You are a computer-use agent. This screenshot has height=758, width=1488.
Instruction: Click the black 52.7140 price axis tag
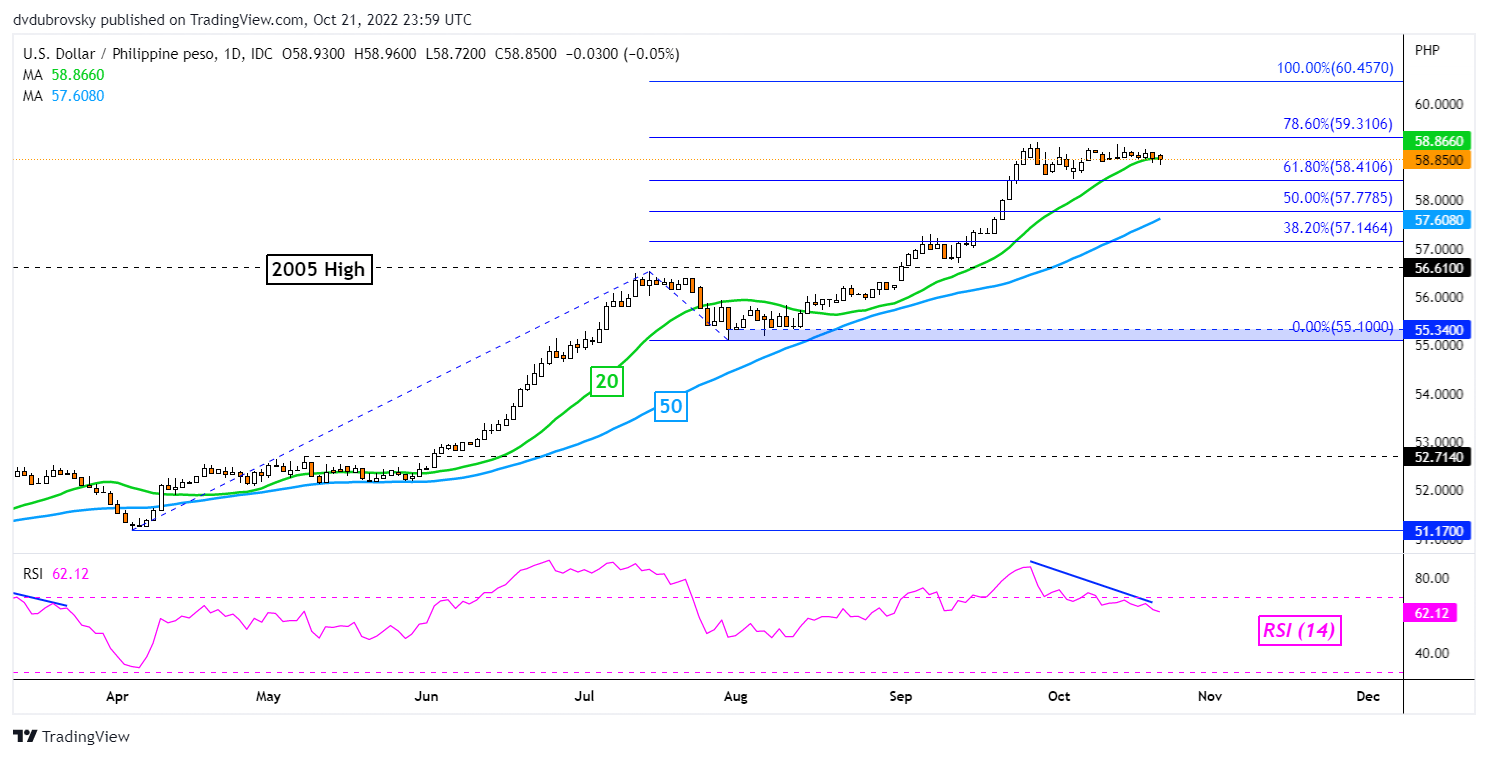point(1437,456)
